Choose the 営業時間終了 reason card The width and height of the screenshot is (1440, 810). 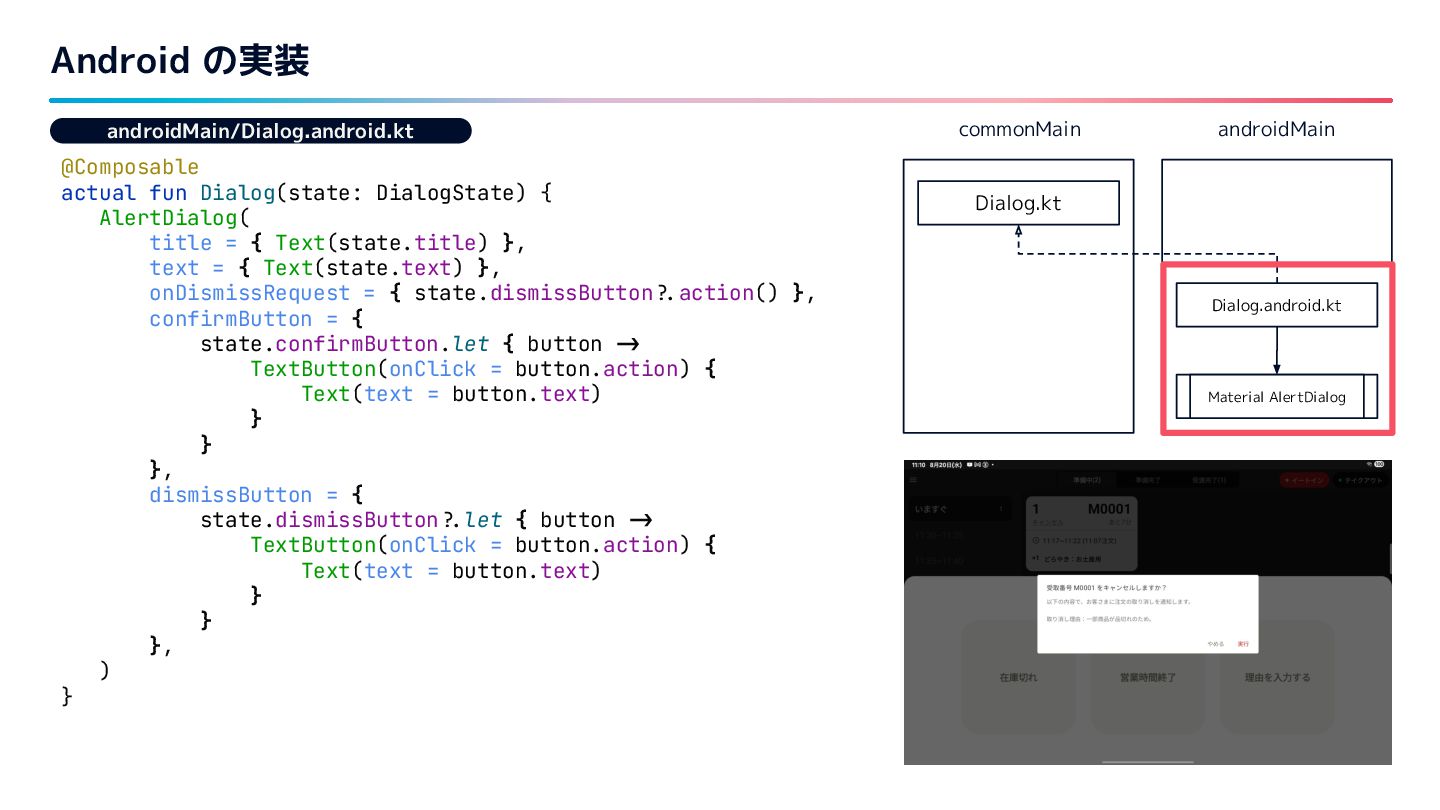click(1148, 677)
